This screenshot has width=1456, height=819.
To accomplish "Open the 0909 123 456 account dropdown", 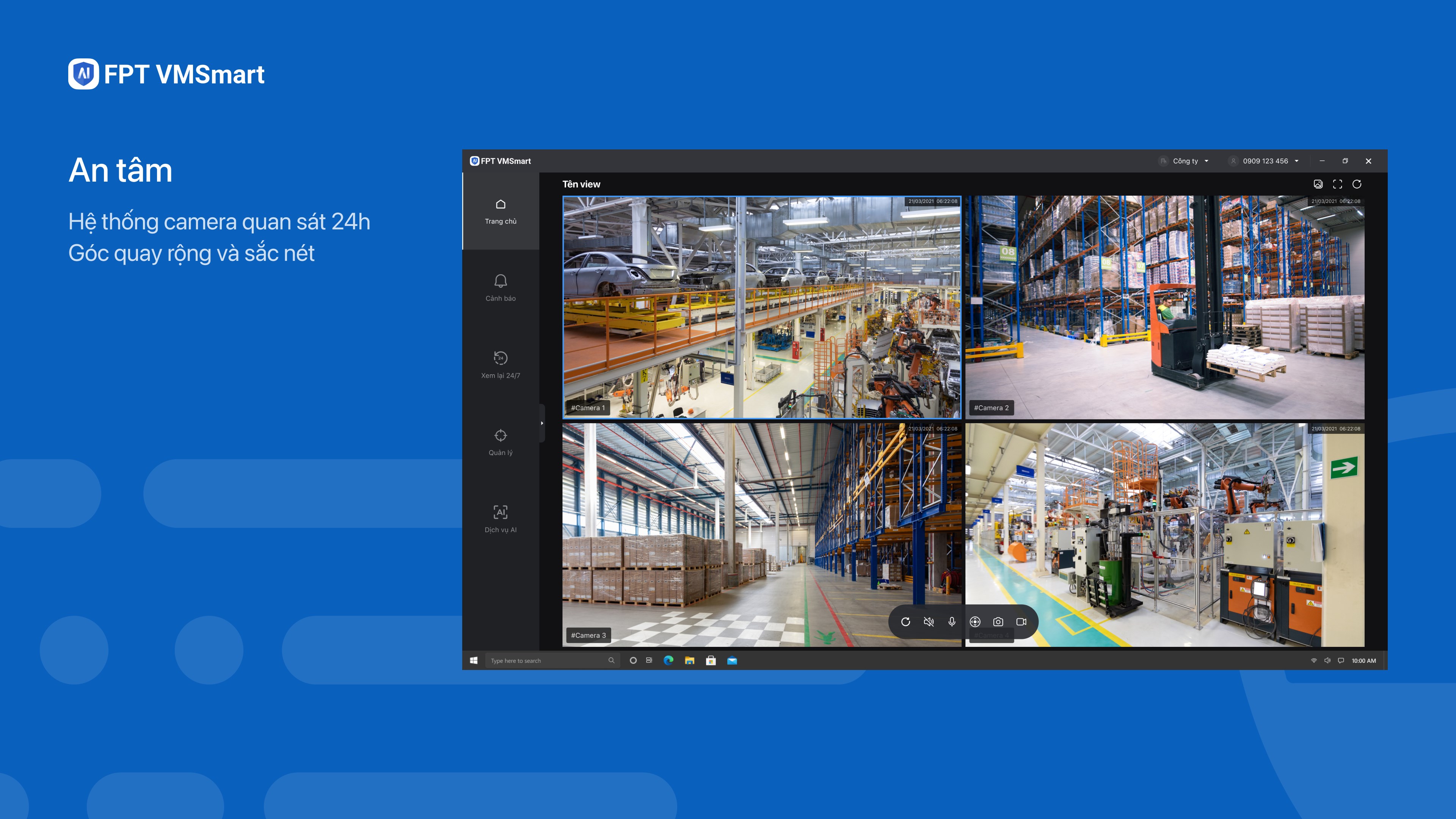I will [x=1265, y=161].
